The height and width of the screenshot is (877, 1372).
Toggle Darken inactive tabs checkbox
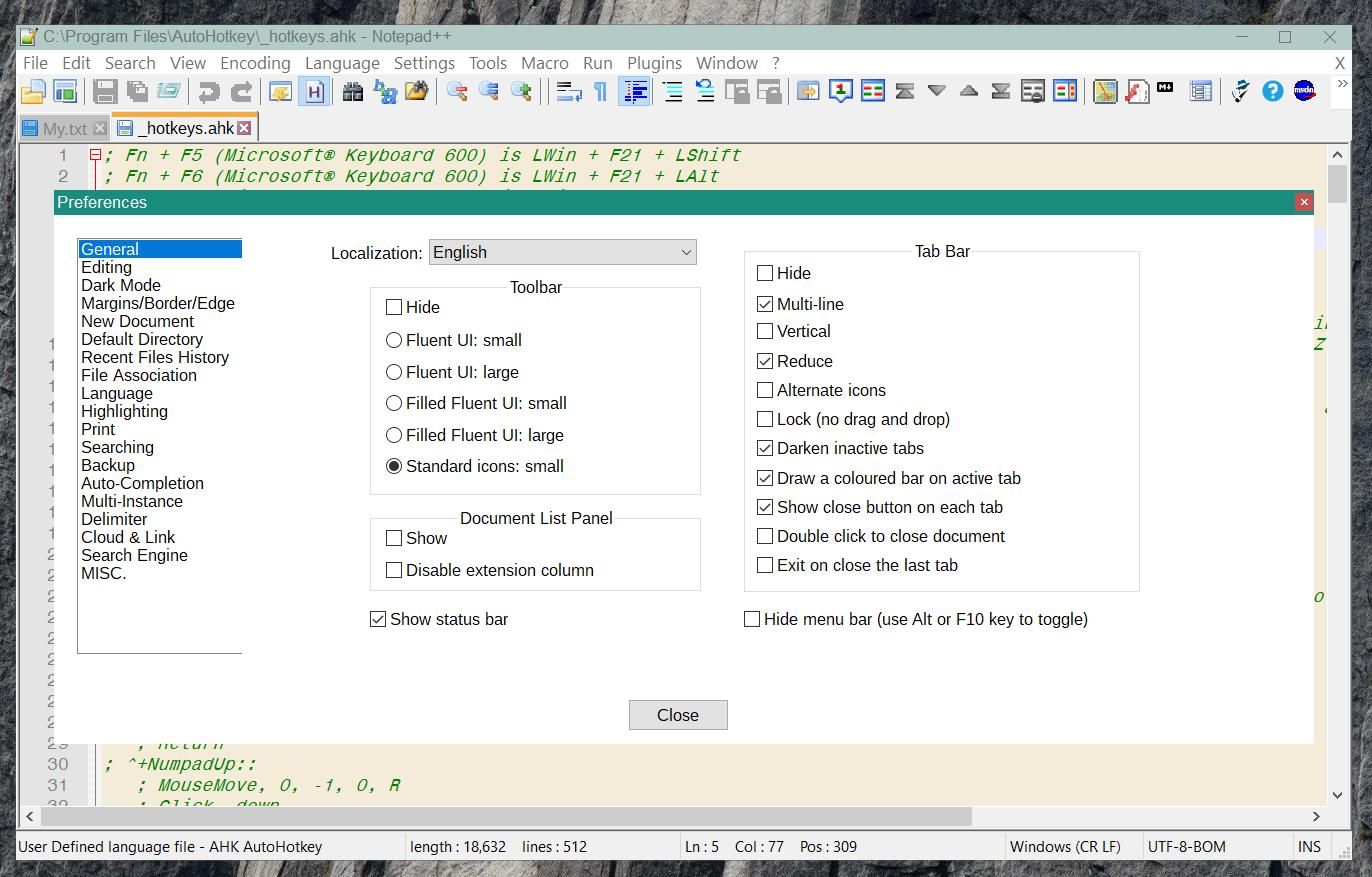[x=765, y=448]
